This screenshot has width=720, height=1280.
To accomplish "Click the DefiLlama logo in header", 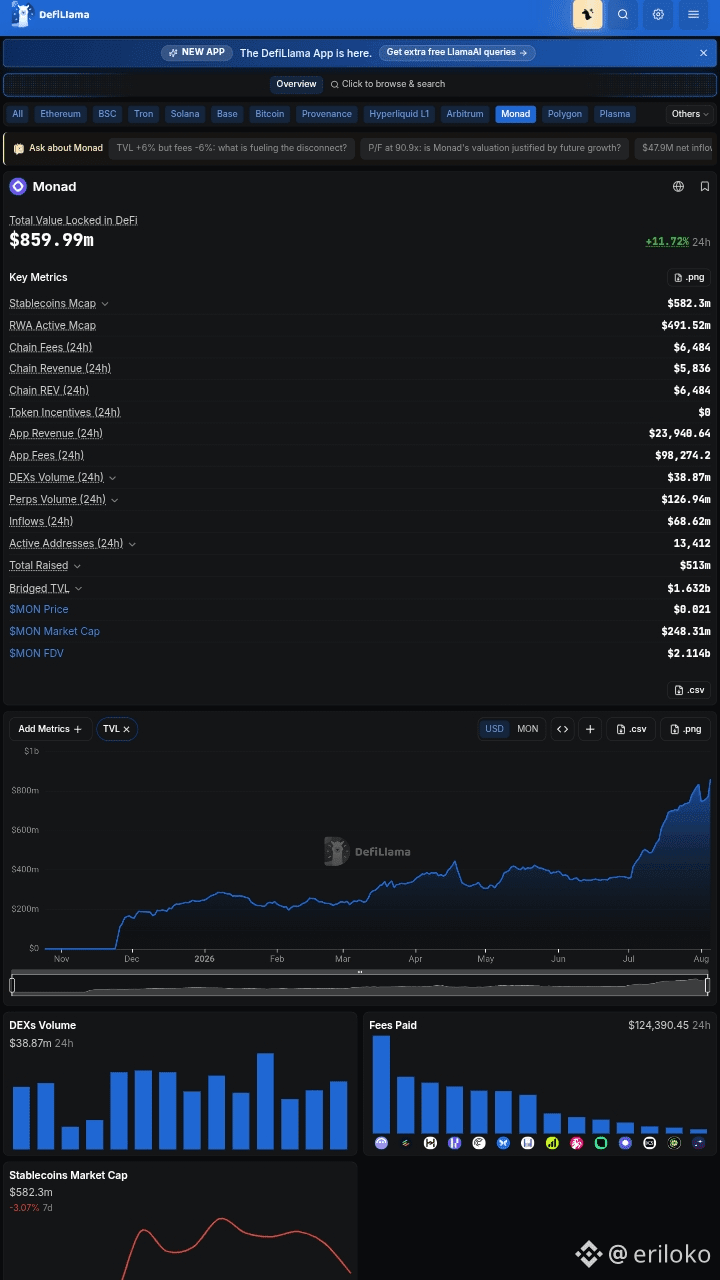I will [x=50, y=15].
